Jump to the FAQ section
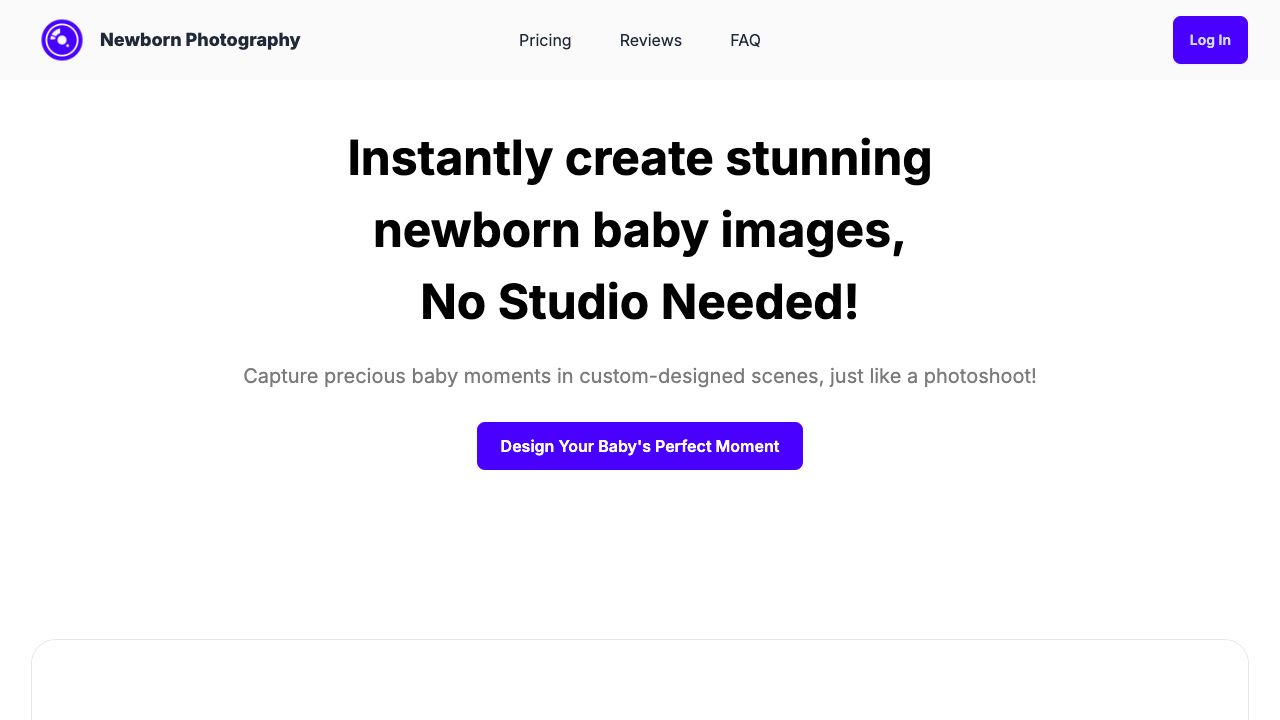 pos(745,40)
